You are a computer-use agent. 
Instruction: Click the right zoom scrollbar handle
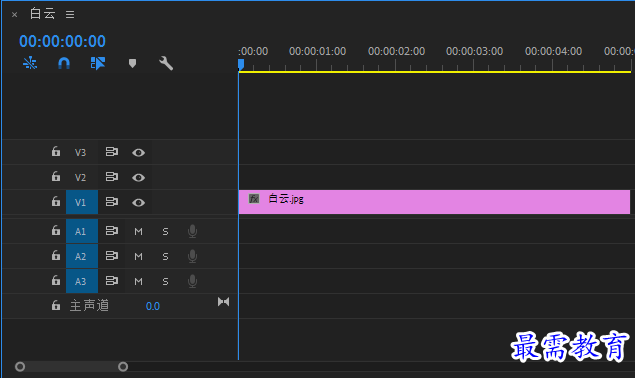[x=123, y=367]
